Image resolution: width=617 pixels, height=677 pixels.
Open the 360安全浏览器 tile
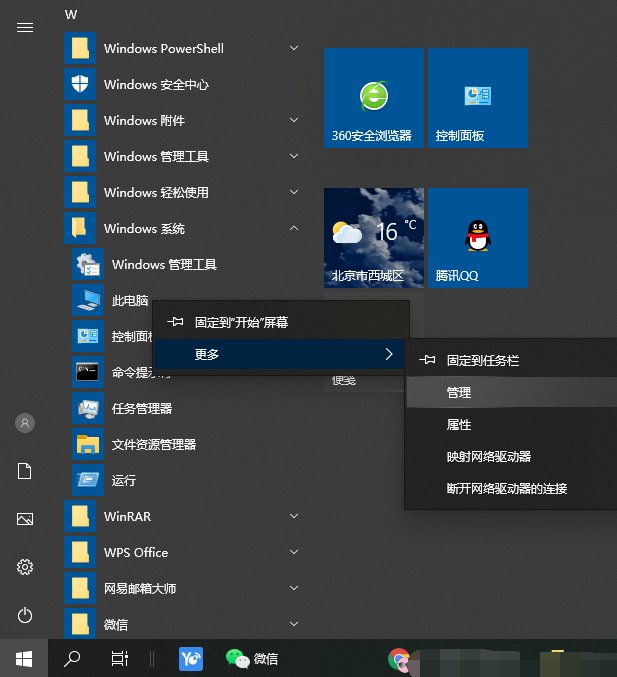pyautogui.click(x=373, y=98)
